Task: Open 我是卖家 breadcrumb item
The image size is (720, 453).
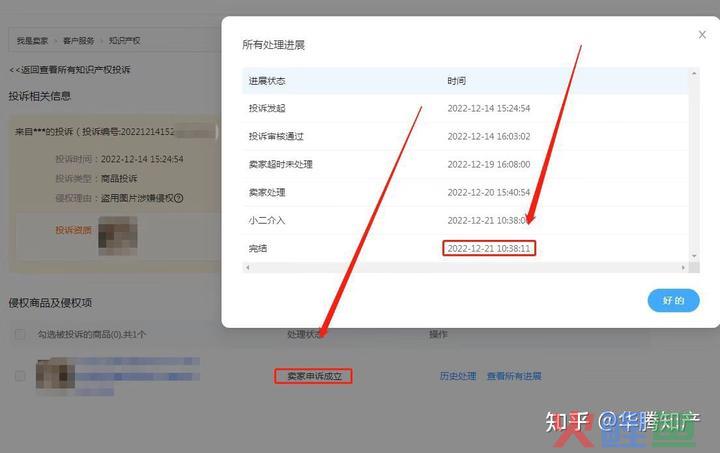Action: tap(31, 41)
